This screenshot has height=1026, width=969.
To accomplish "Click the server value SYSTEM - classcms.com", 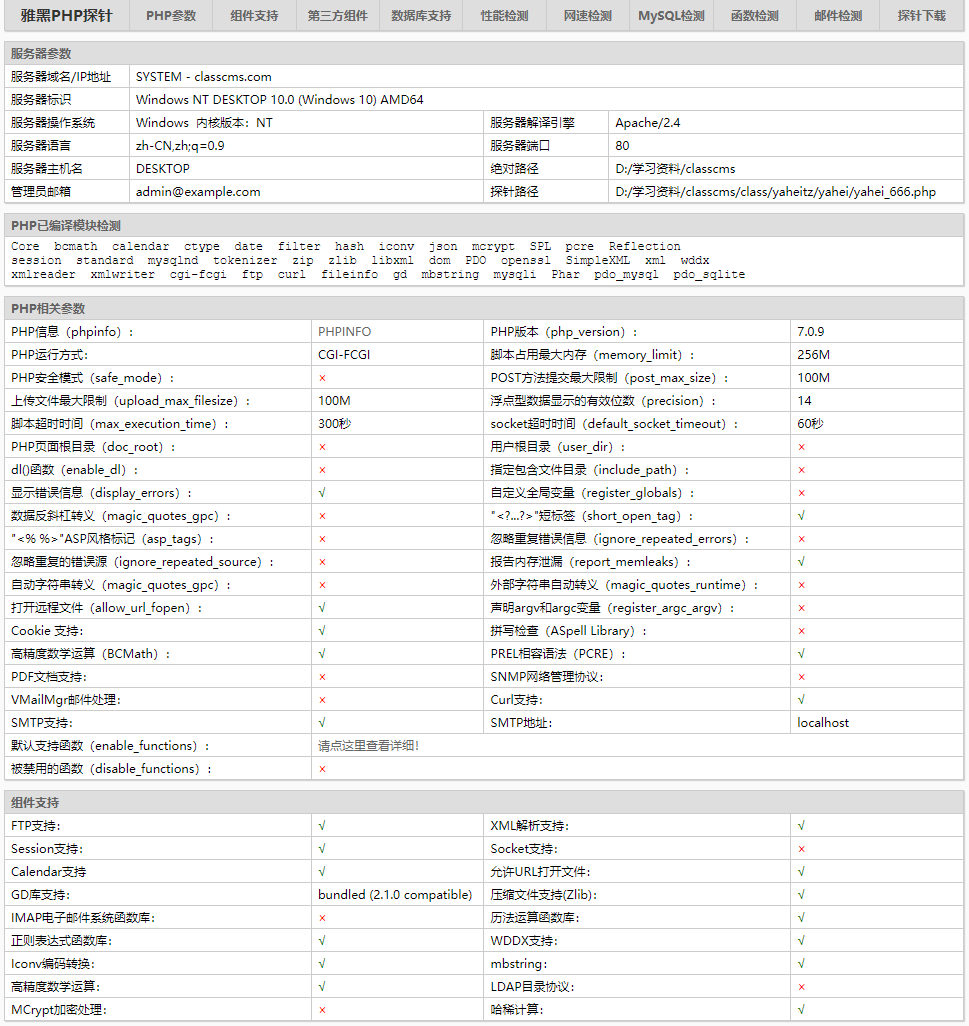I will (x=203, y=77).
